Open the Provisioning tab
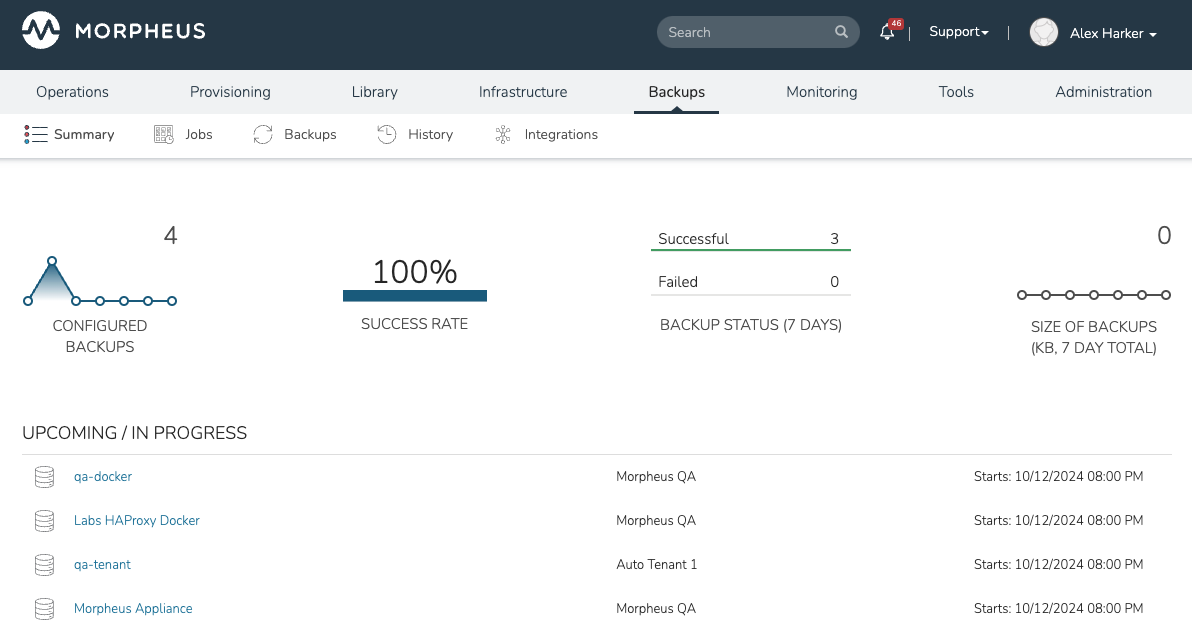The height and width of the screenshot is (643, 1192). [x=230, y=92]
